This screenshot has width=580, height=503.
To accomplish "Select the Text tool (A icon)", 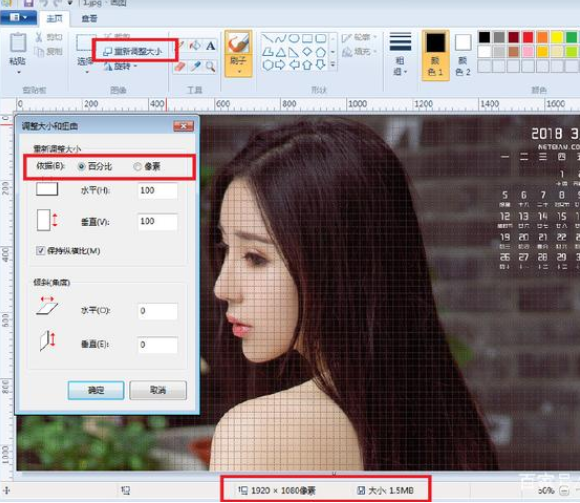I will pyautogui.click(x=210, y=46).
